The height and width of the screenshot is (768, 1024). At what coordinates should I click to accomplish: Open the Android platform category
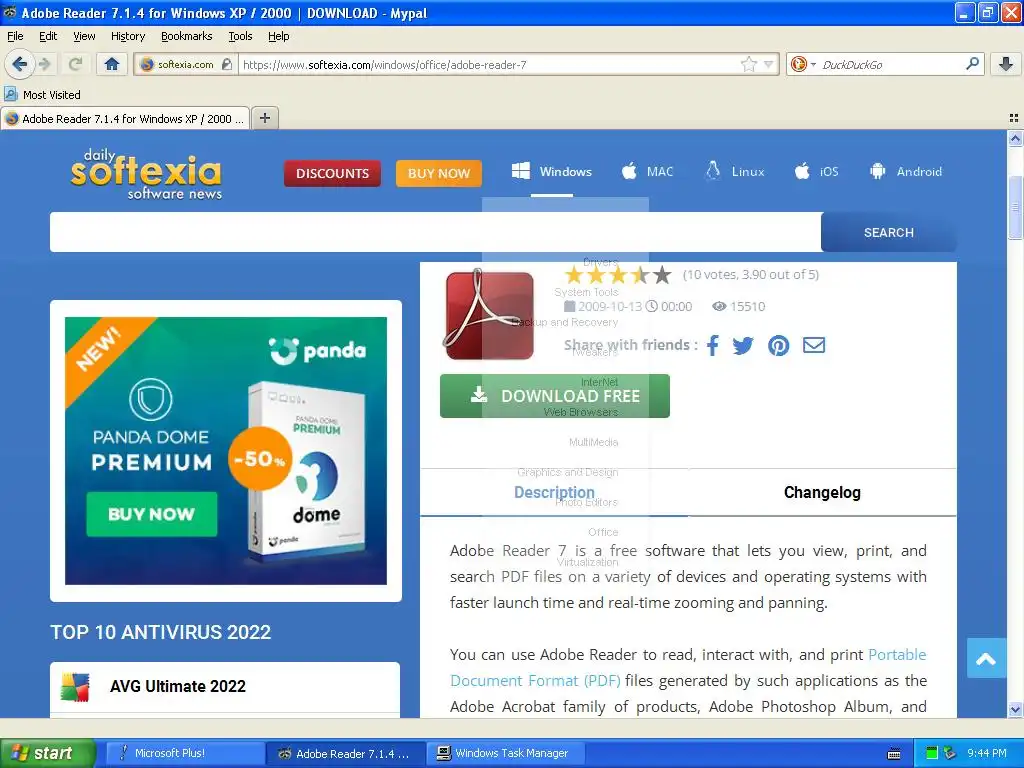[x=906, y=172]
